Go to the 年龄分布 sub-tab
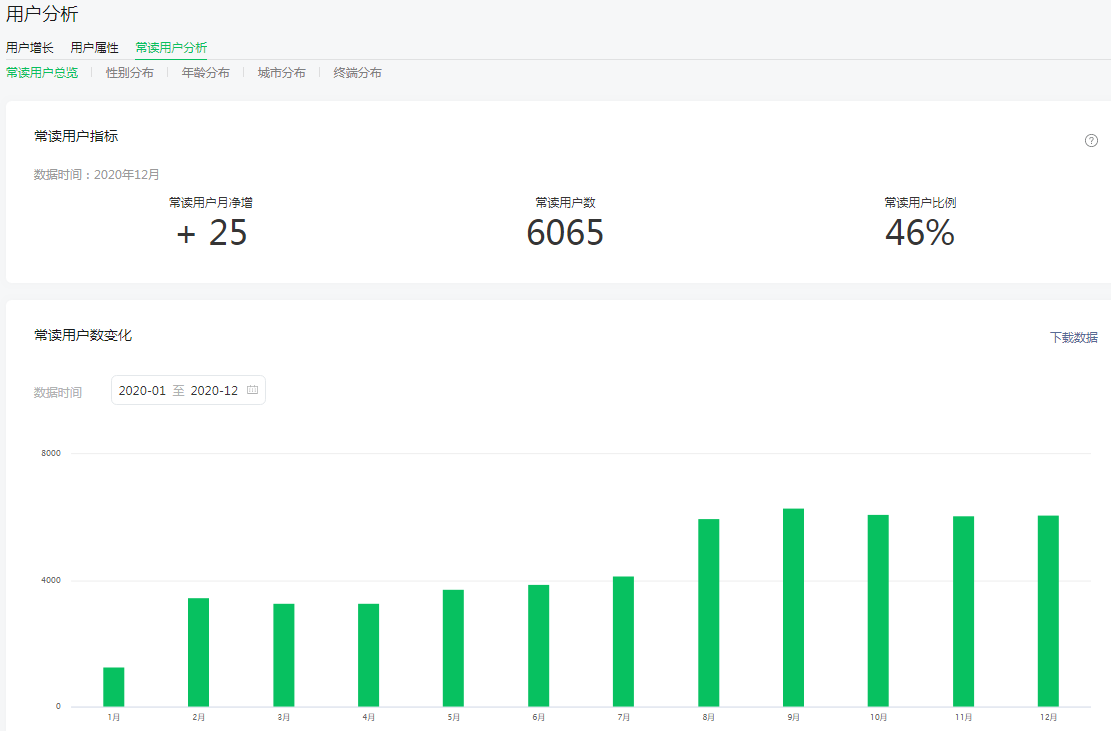This screenshot has height=731, width=1111. tap(206, 73)
